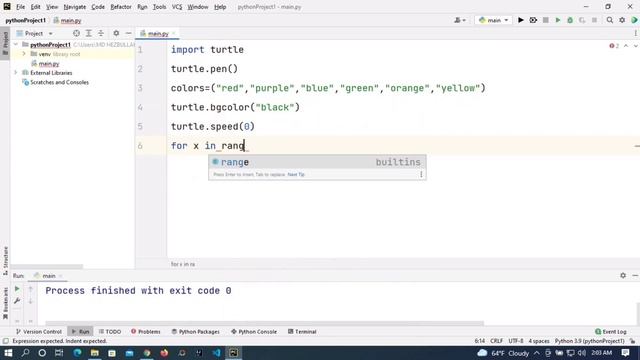This screenshot has height=360, width=640.
Task: Open the main run configuration dropdown
Action: tap(493, 20)
